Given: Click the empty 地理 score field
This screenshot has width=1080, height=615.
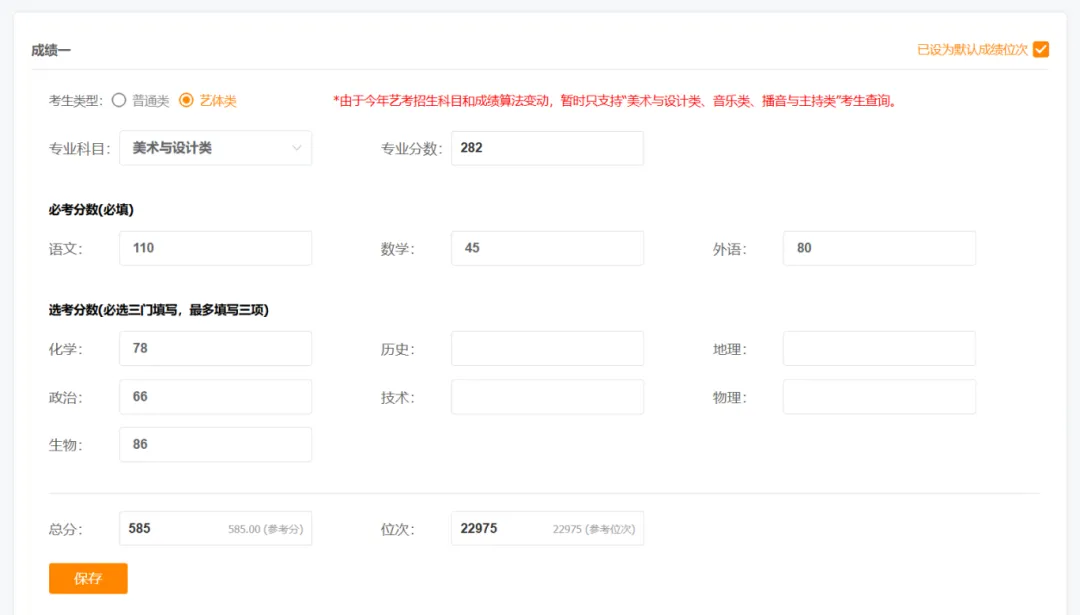Looking at the screenshot, I should [878, 347].
